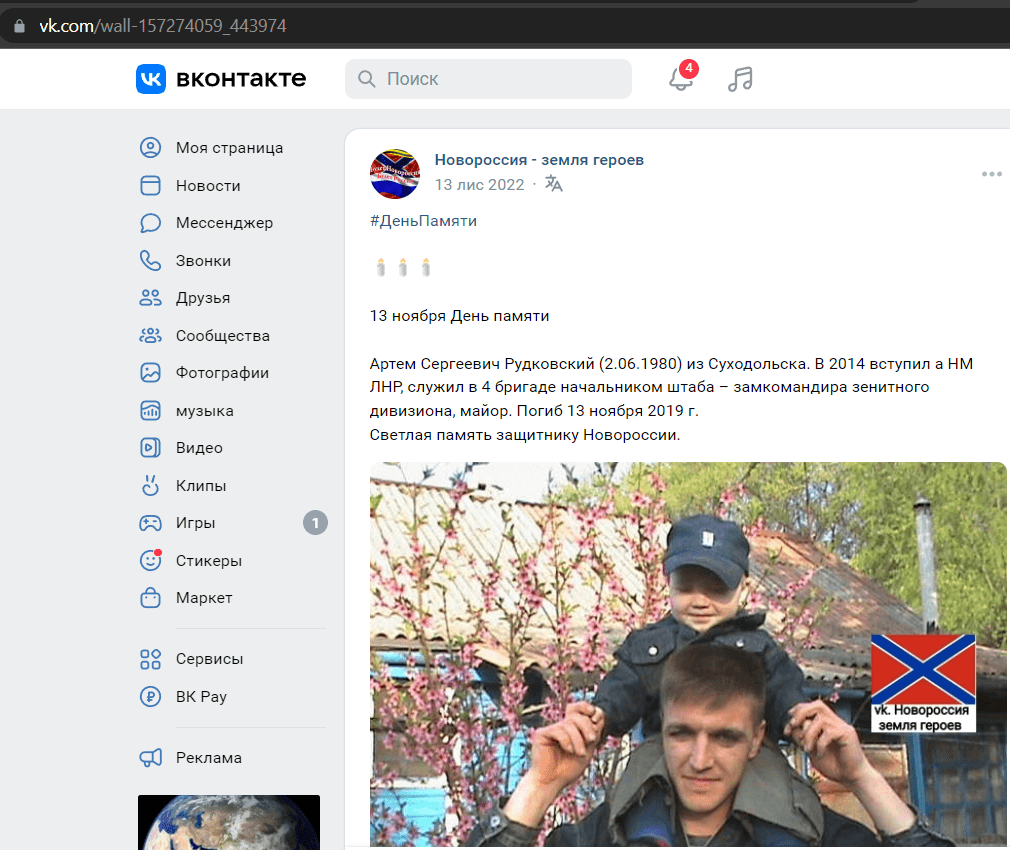Viewport: 1010px width, 850px height.
Task: Click the VK logo icon
Action: [x=151, y=79]
